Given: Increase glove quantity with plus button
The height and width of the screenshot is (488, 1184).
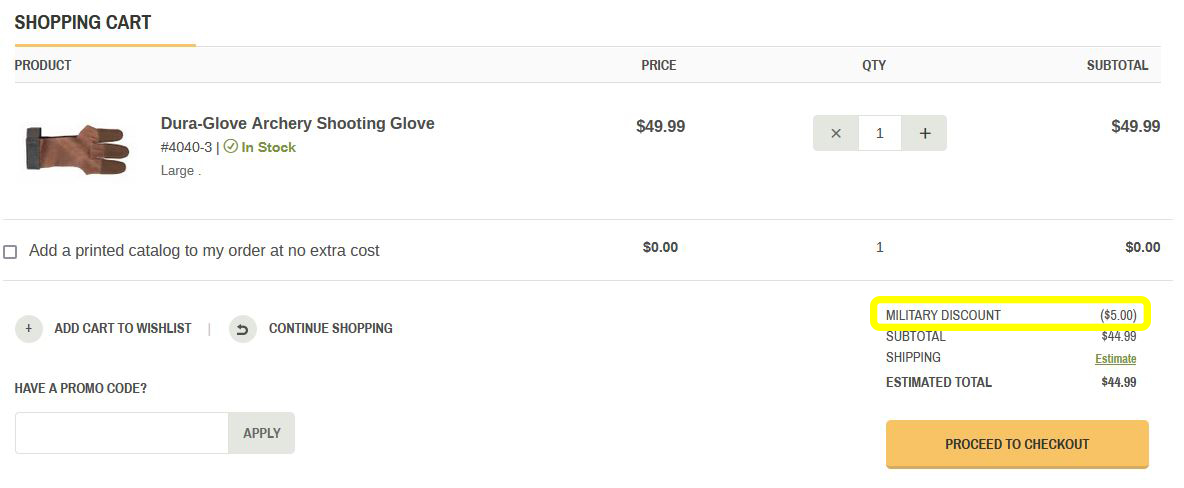Looking at the screenshot, I should click(x=925, y=133).
